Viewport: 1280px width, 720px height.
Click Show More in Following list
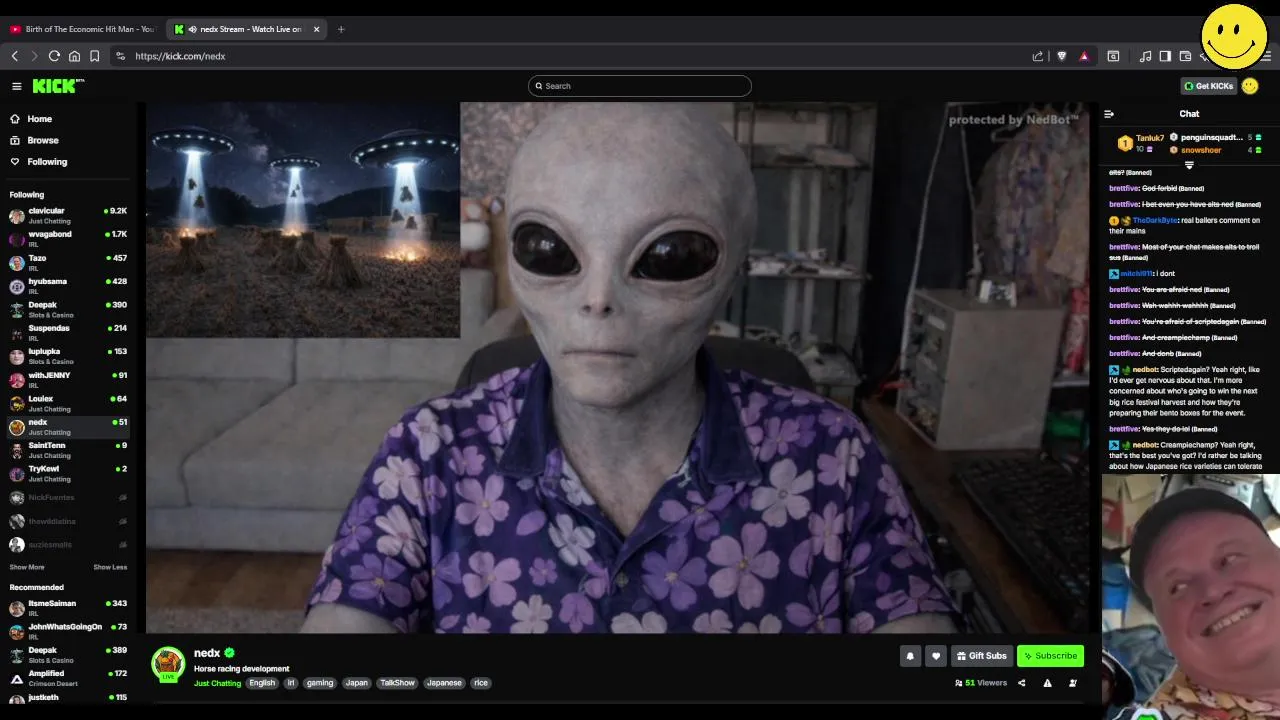(x=27, y=567)
